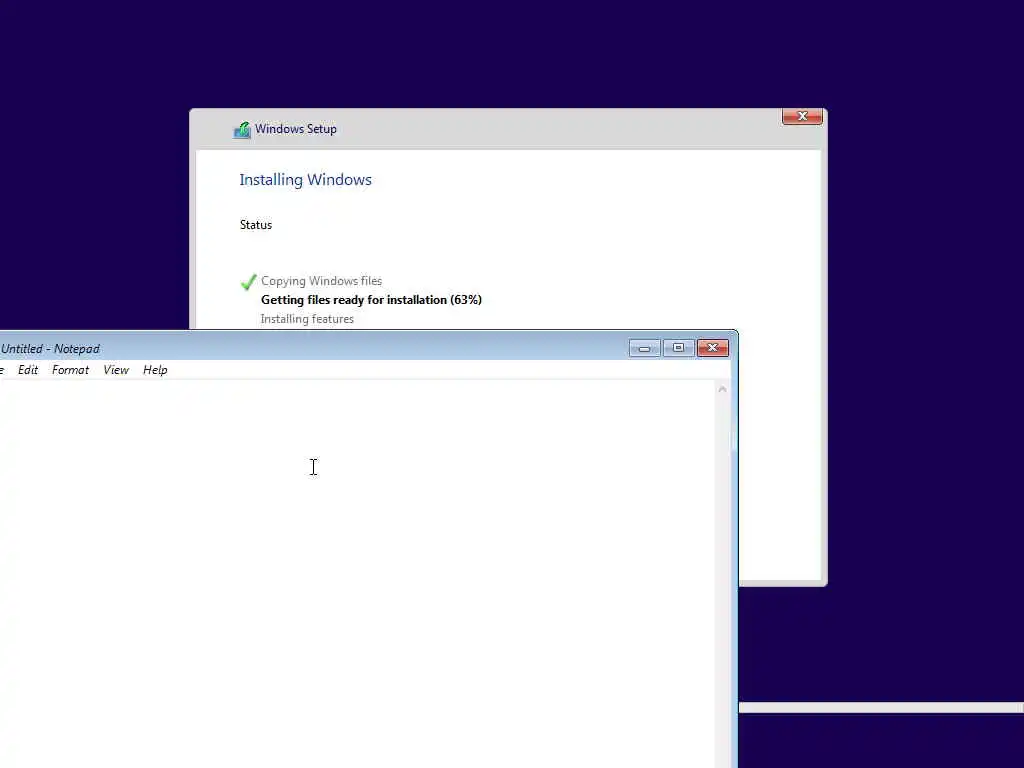This screenshot has width=1024, height=768.
Task: Click the Windows Setup title icon
Action: 242,130
